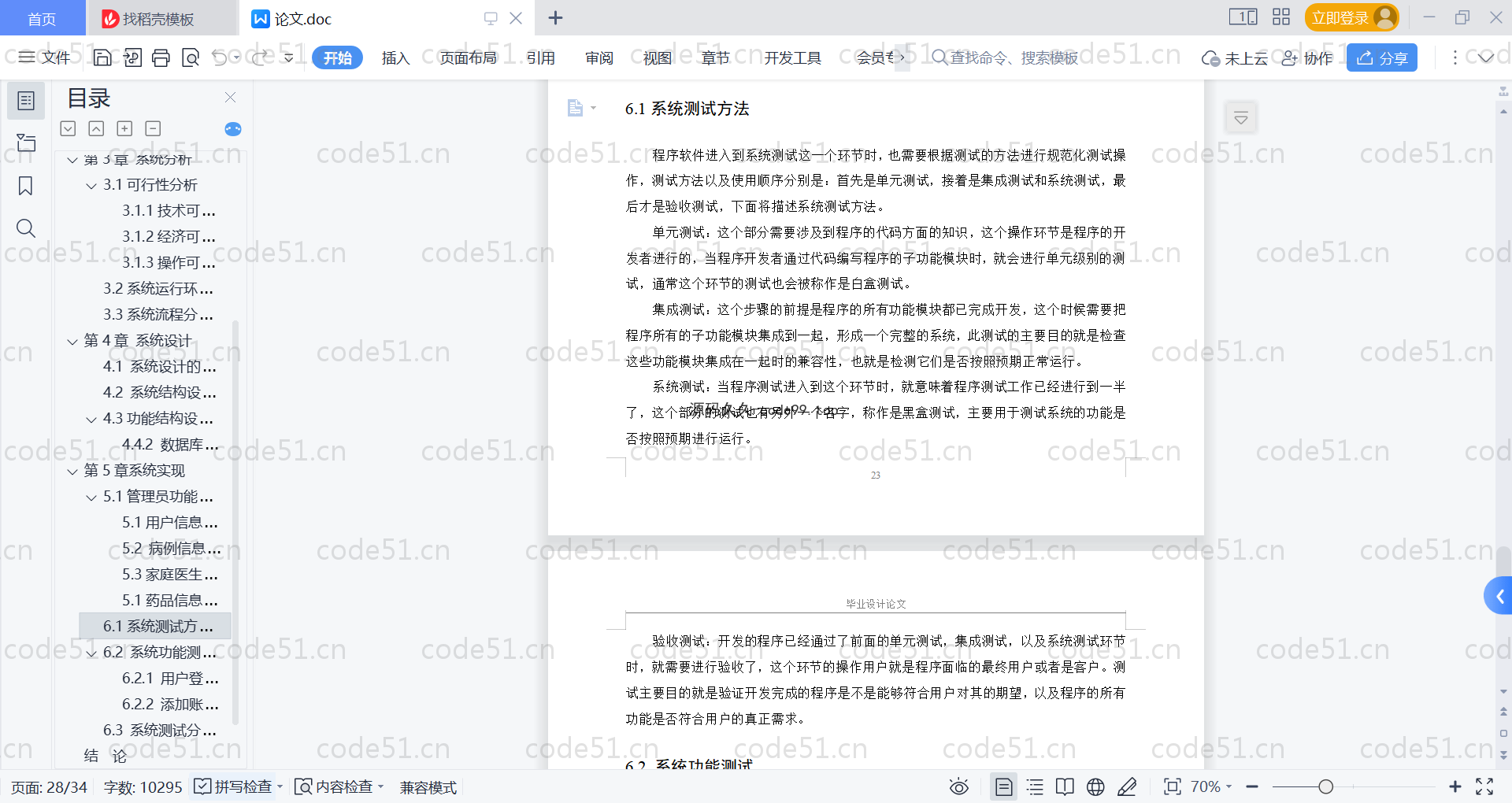Click the writing mode pen icon

coord(1127,786)
